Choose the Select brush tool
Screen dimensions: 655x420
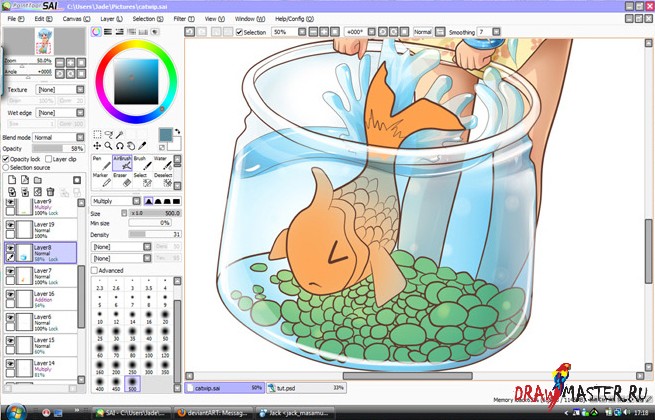coord(142,180)
